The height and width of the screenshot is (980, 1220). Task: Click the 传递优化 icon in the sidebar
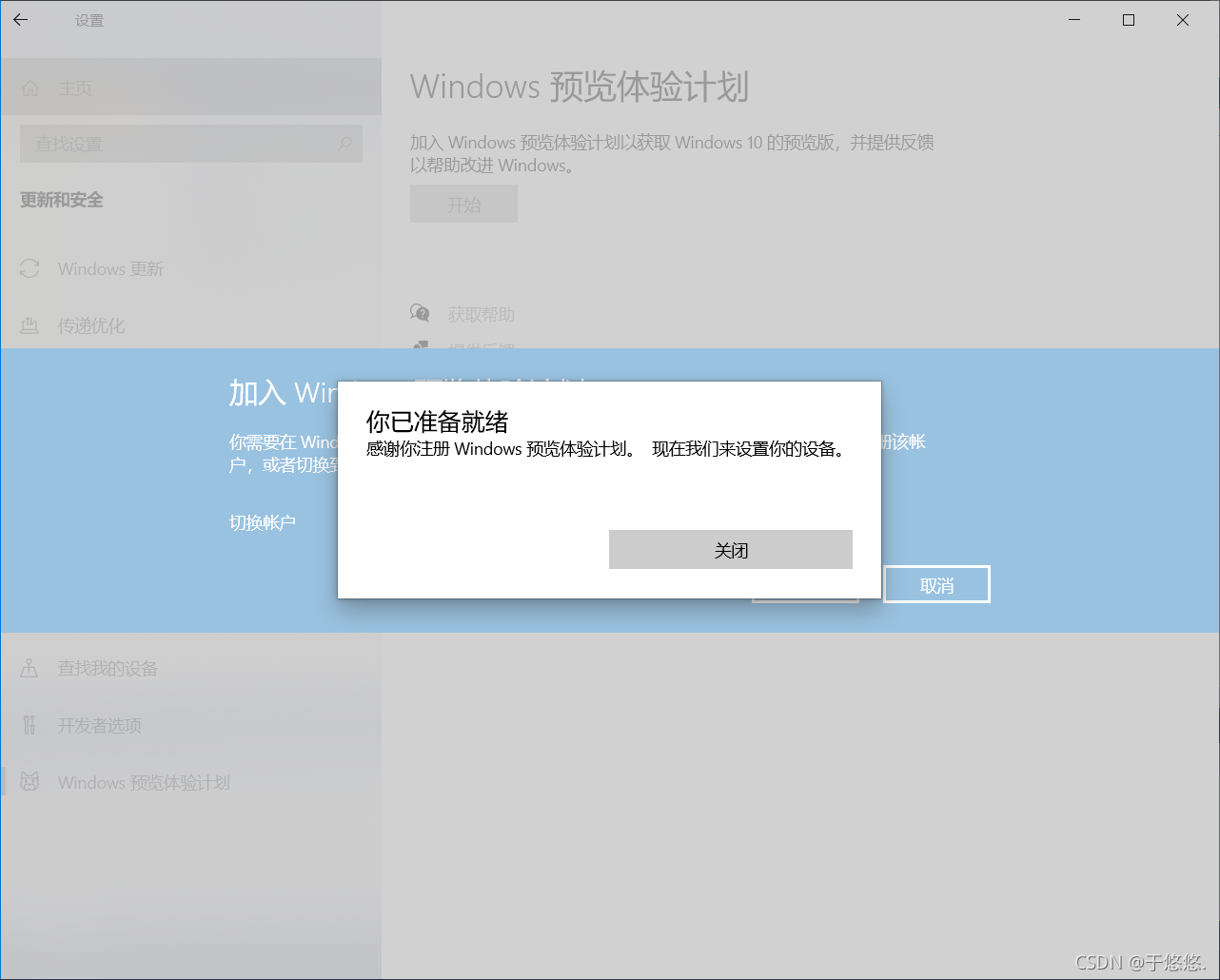(30, 325)
